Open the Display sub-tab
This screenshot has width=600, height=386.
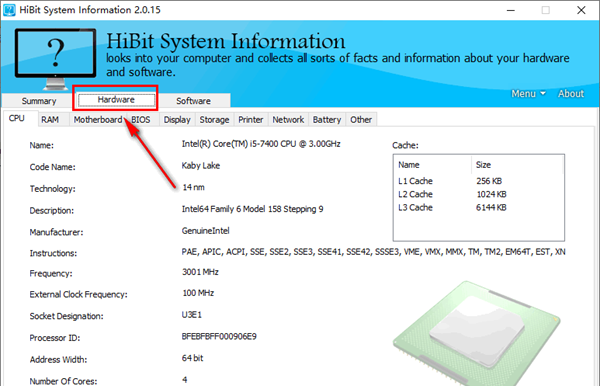click(x=177, y=120)
